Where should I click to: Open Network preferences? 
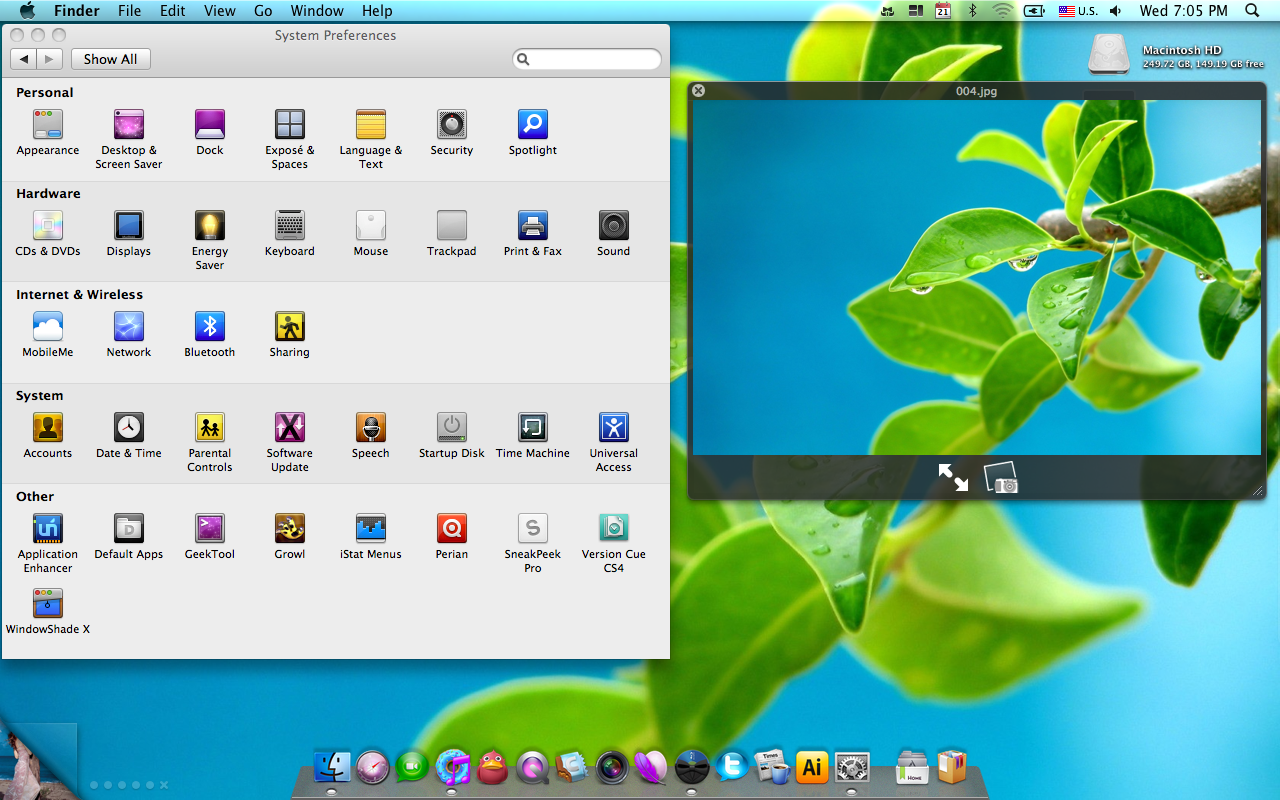(x=129, y=334)
